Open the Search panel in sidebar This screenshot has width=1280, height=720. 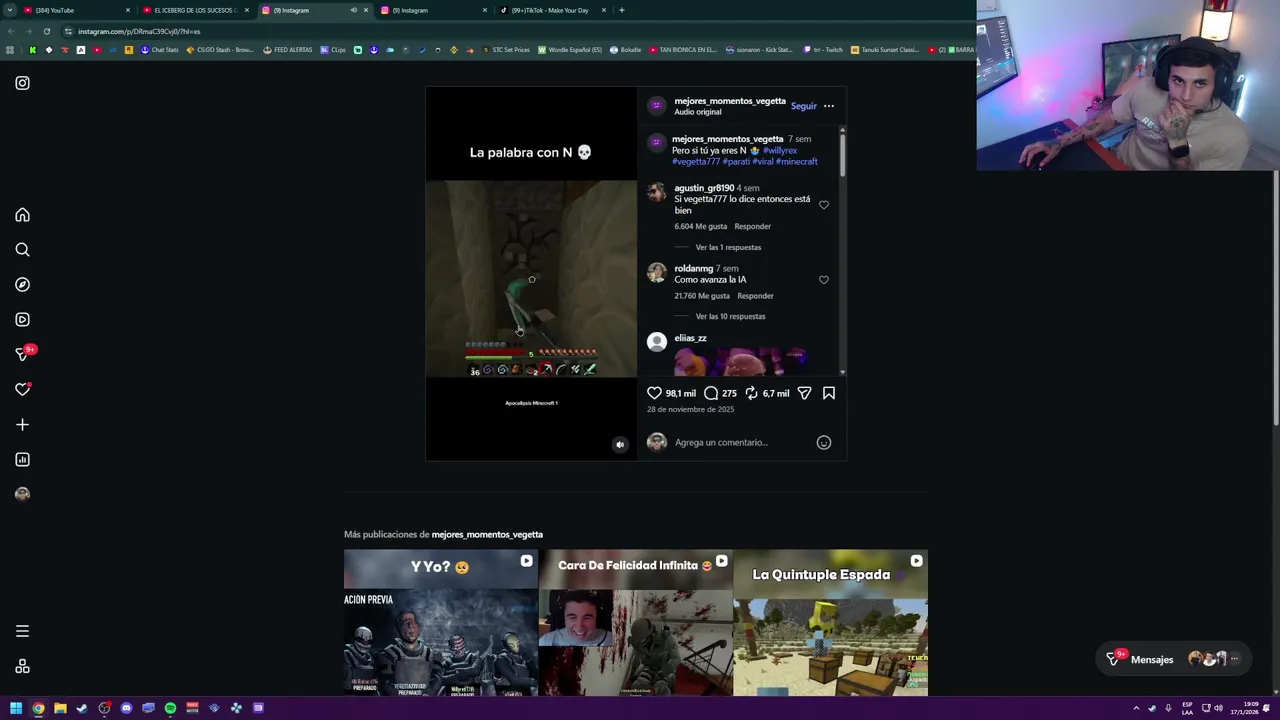tap(22, 250)
